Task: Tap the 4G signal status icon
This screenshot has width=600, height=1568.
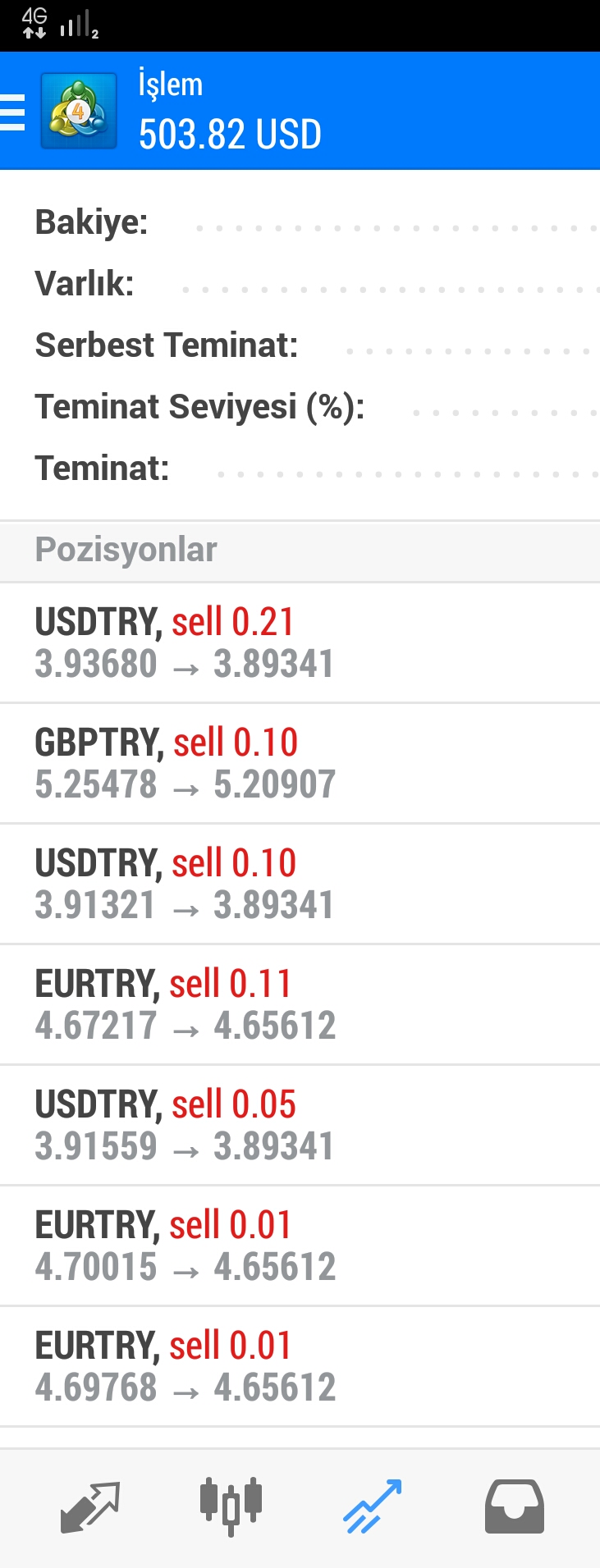Action: (34, 23)
